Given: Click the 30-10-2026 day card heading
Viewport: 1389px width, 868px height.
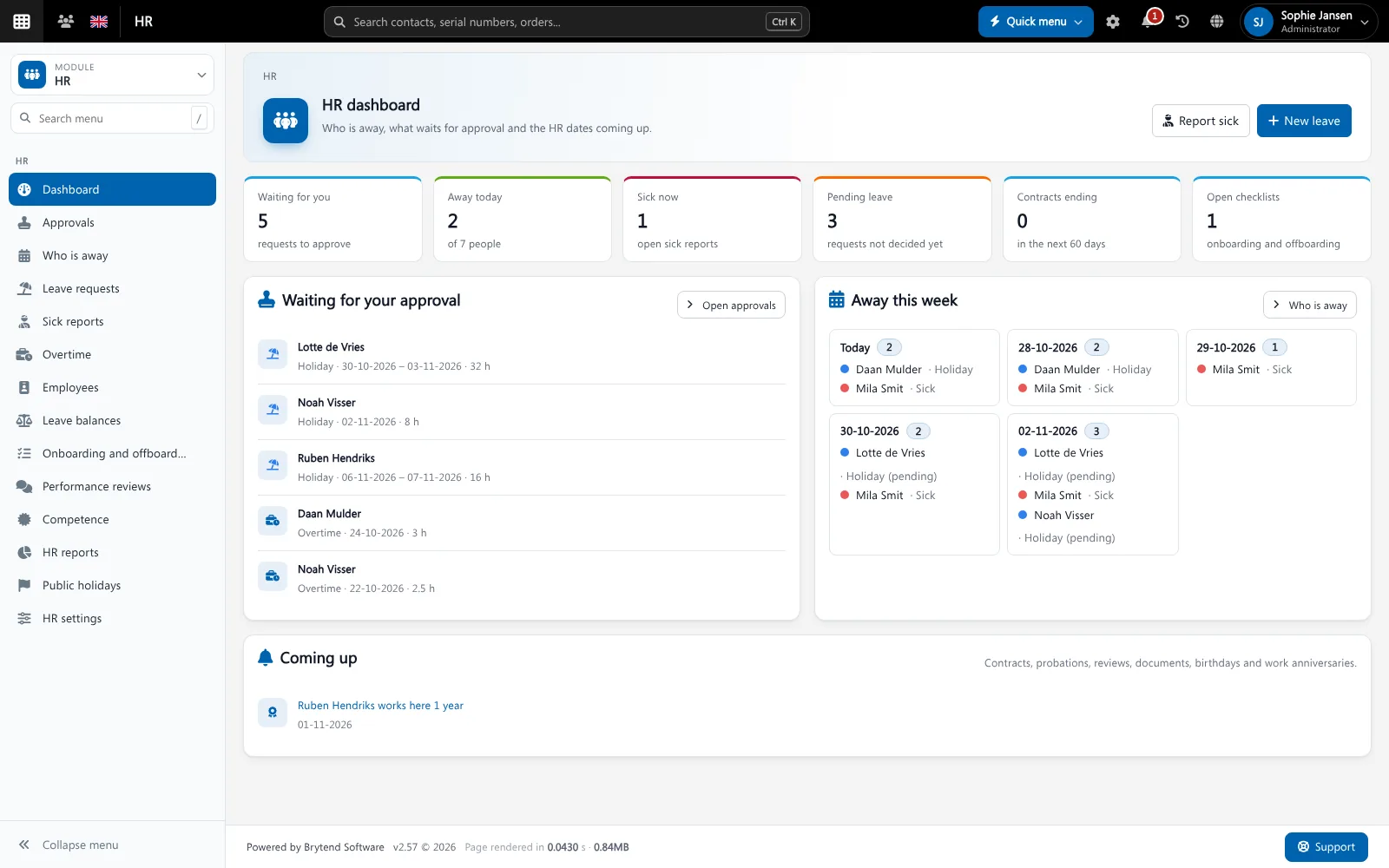Looking at the screenshot, I should click(869, 431).
